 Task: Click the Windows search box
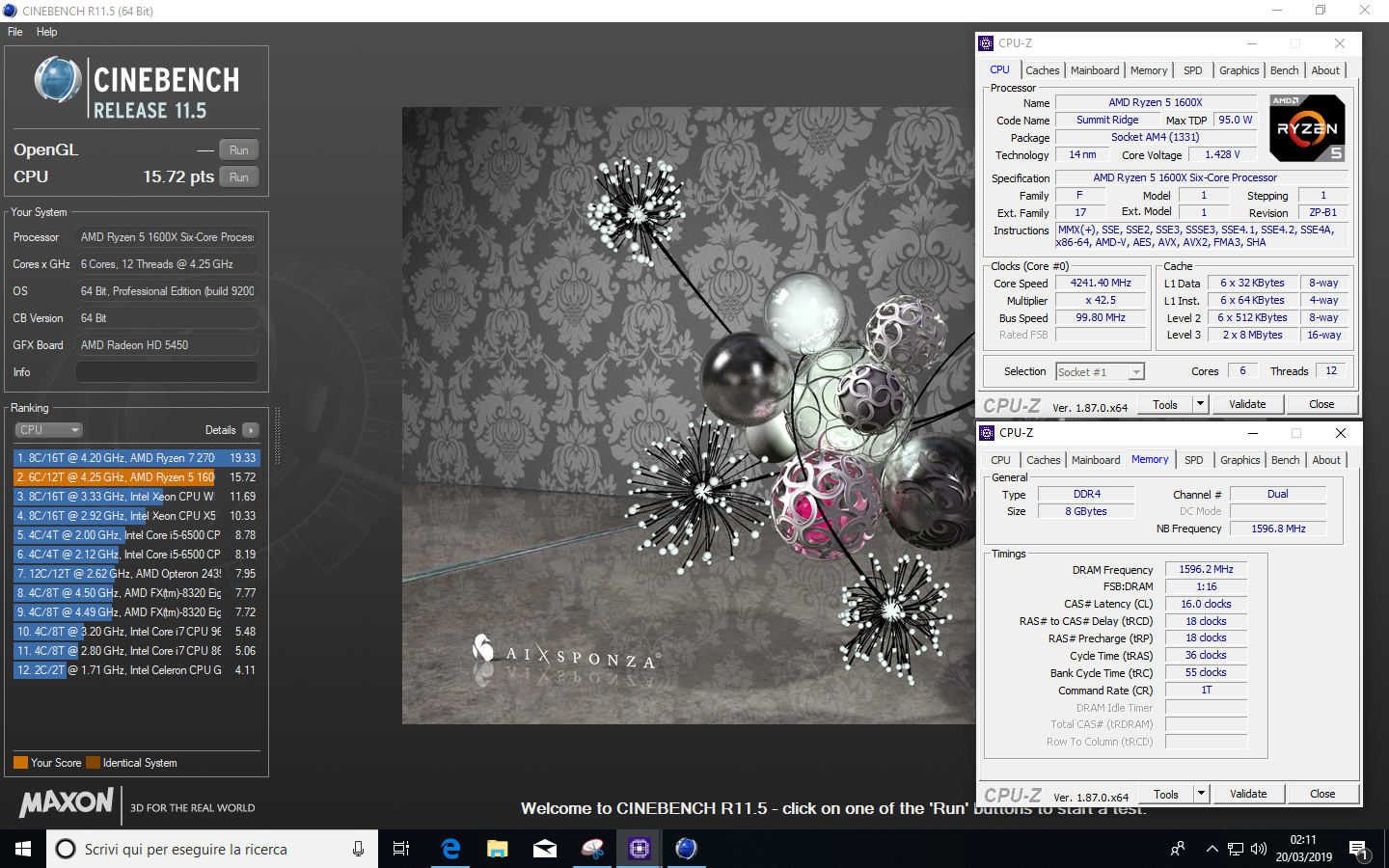click(212, 849)
